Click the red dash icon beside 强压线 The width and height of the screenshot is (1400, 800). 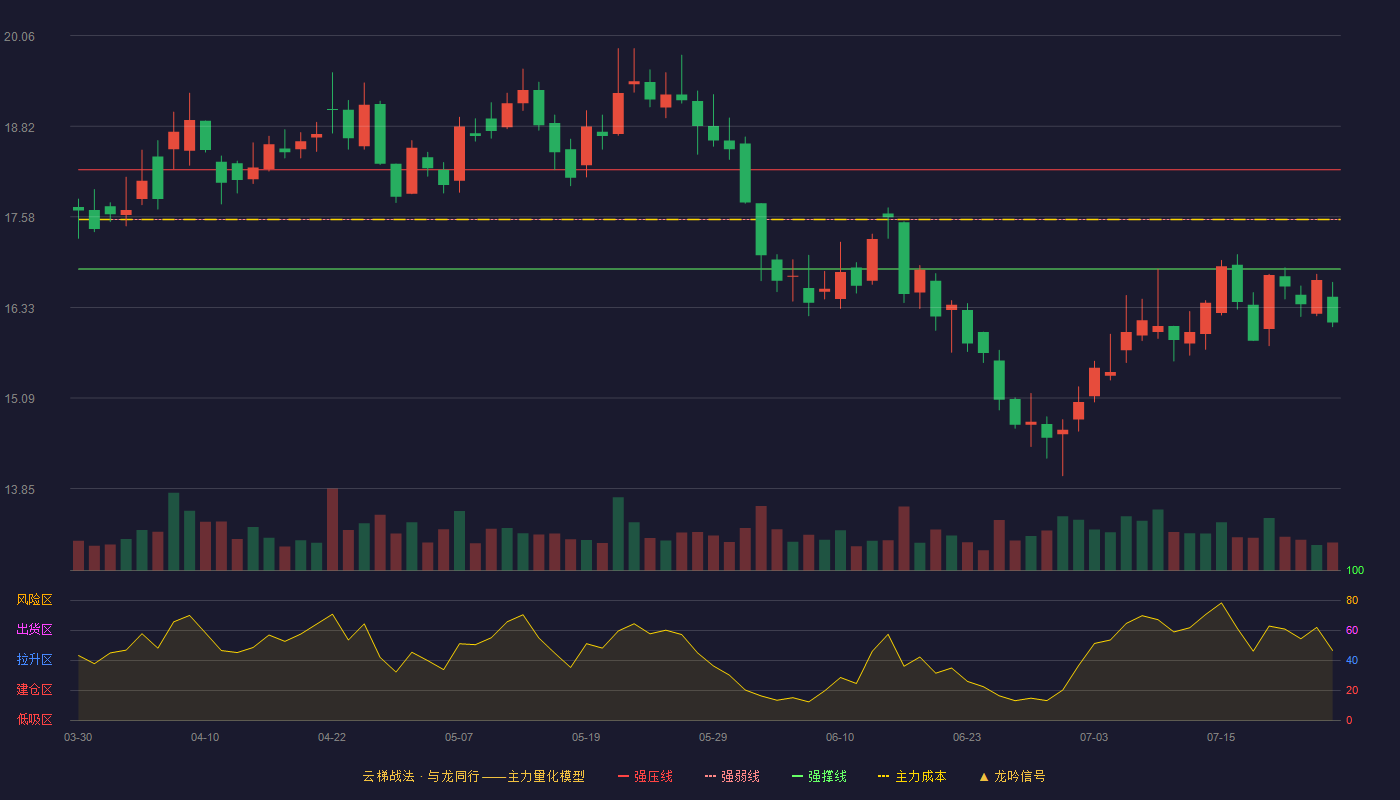pos(624,776)
